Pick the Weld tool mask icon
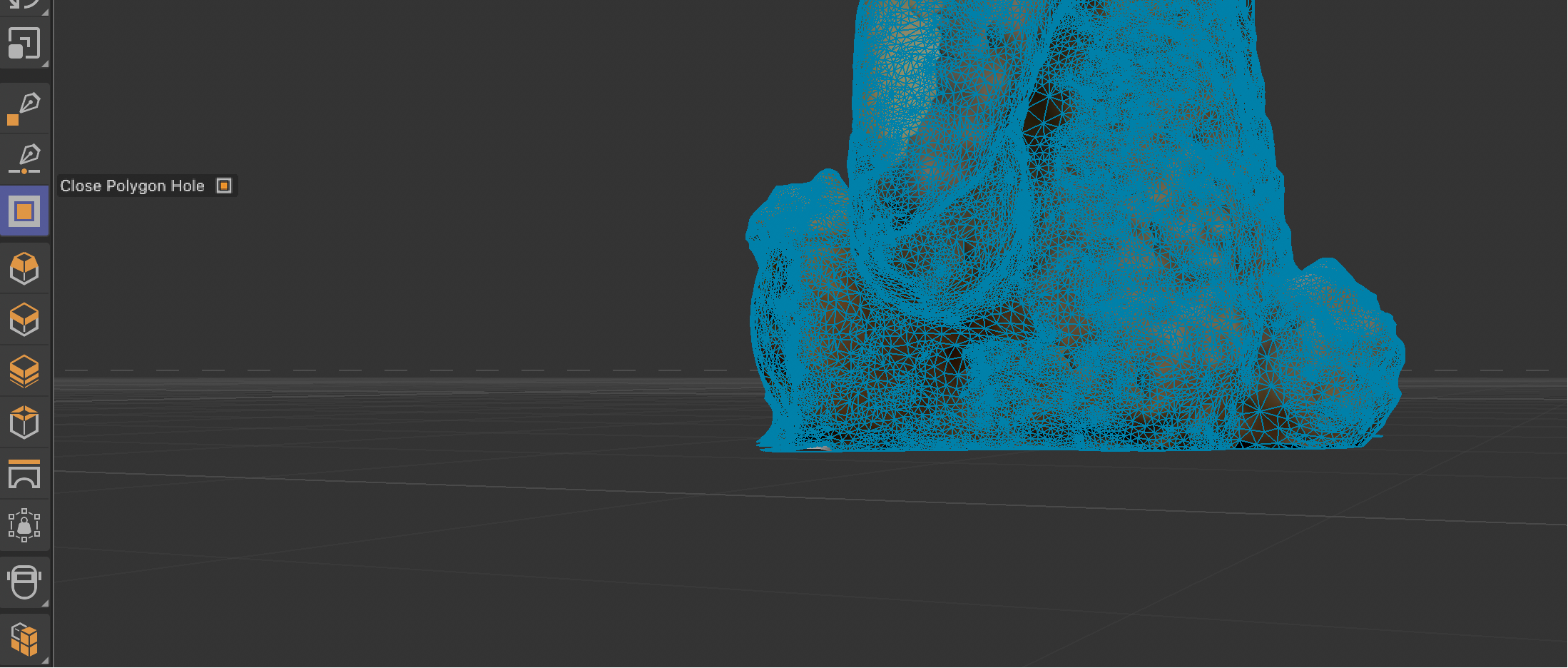Screen dimensions: 1568x668 (x=24, y=582)
